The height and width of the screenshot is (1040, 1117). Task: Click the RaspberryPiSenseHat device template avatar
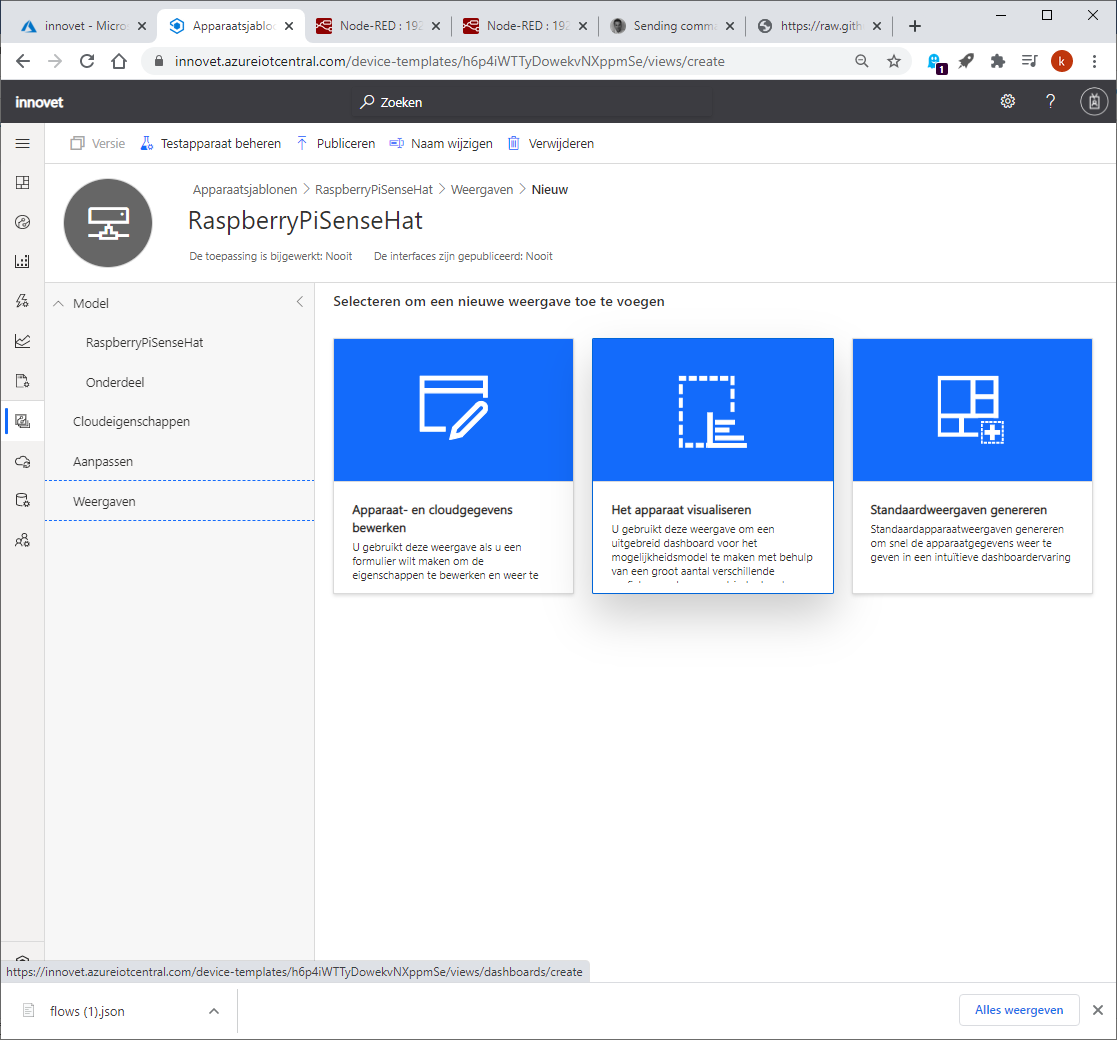(108, 223)
